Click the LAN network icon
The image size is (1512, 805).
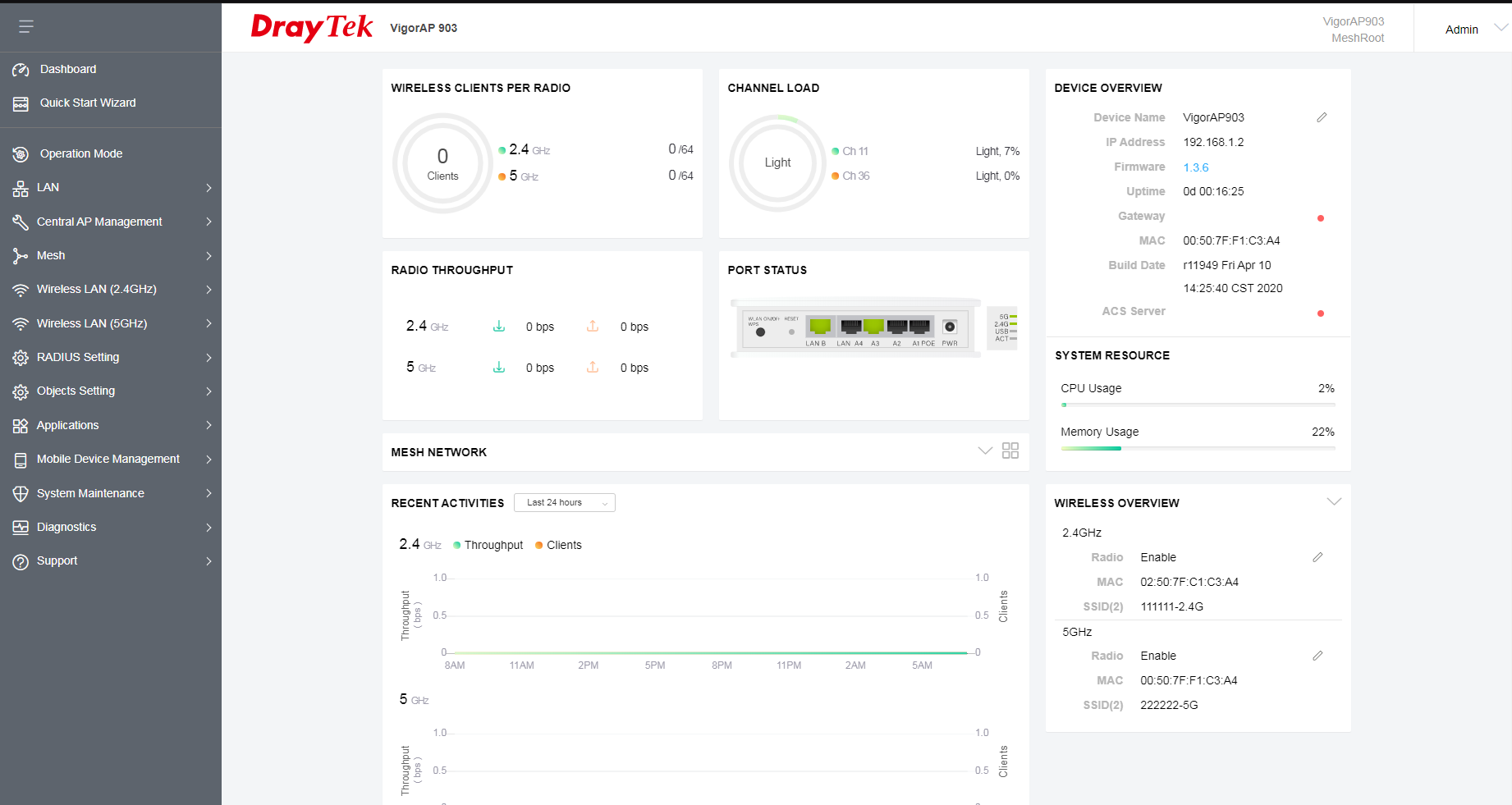[21, 188]
